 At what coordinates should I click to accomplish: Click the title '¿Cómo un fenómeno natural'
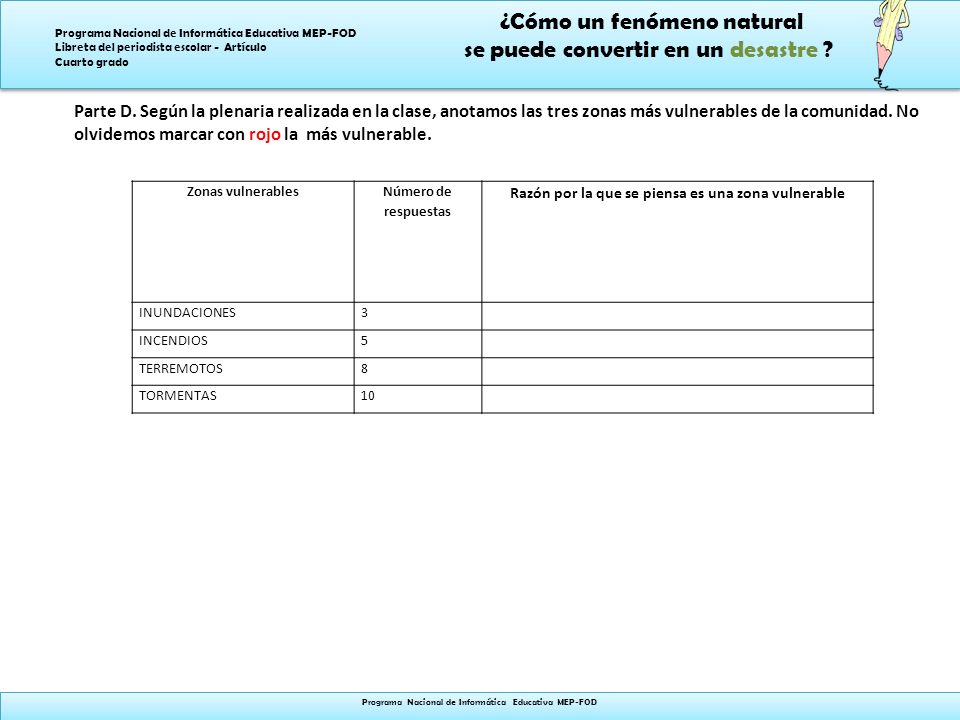click(651, 22)
